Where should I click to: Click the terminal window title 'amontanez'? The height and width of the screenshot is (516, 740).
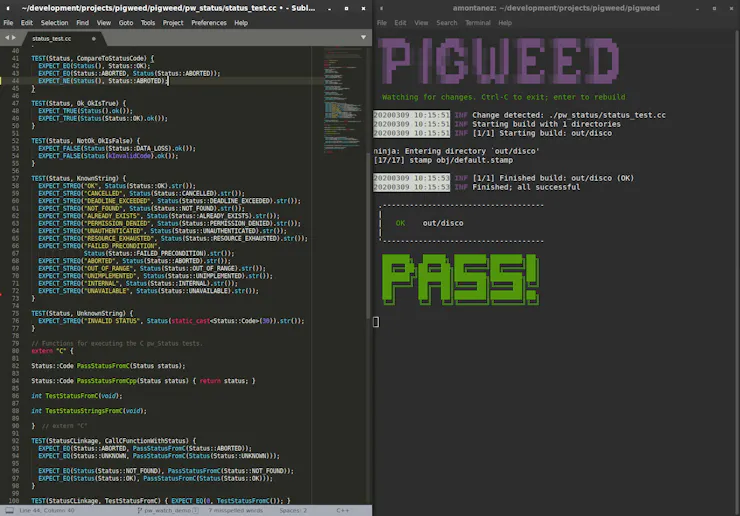(556, 8)
